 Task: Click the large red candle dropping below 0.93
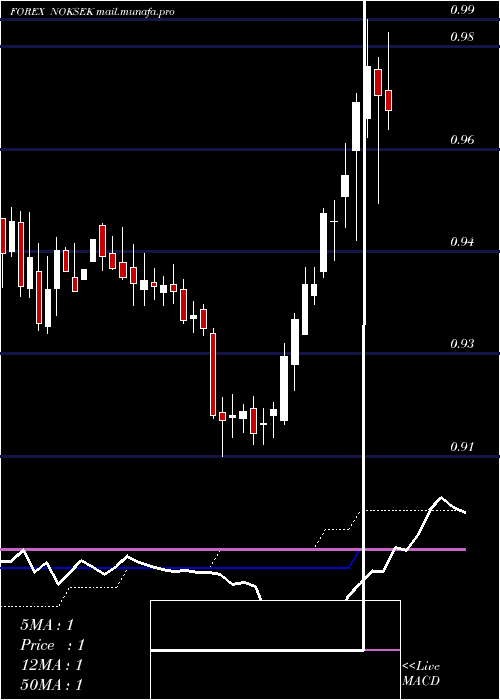[x=213, y=374]
